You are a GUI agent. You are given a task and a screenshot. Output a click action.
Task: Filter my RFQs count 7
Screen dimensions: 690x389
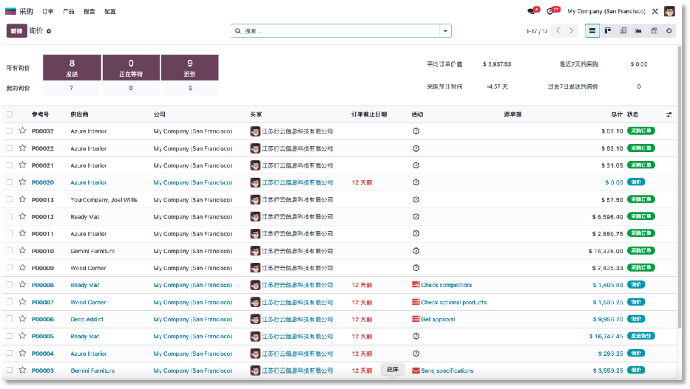point(71,88)
